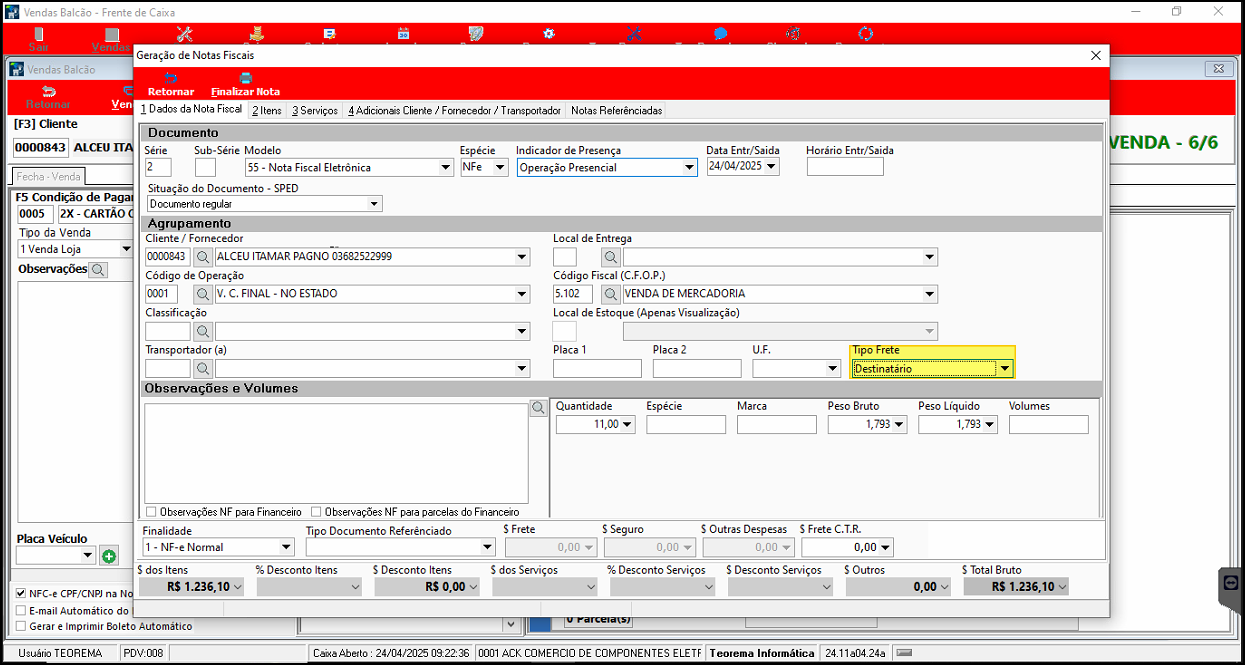This screenshot has height=665, width=1245.
Task: Uncheck NFC-e CPF/CNPJ na Nota checkbox
Action: pos(21,593)
